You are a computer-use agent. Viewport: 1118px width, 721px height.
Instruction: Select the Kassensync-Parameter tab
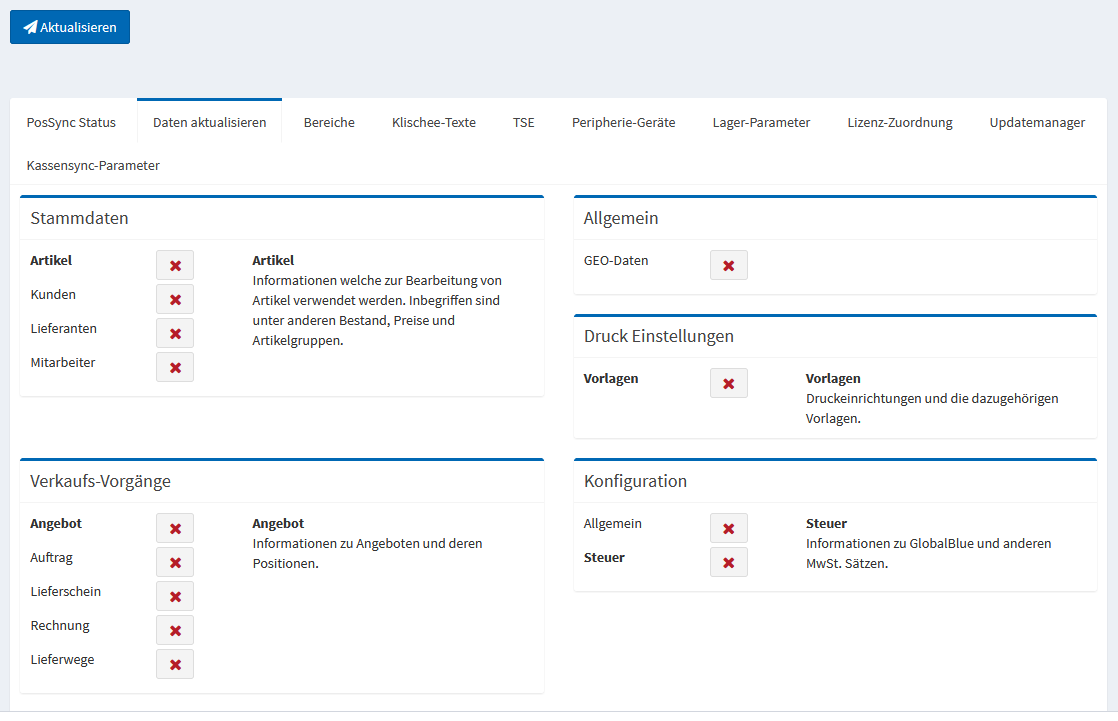point(93,165)
